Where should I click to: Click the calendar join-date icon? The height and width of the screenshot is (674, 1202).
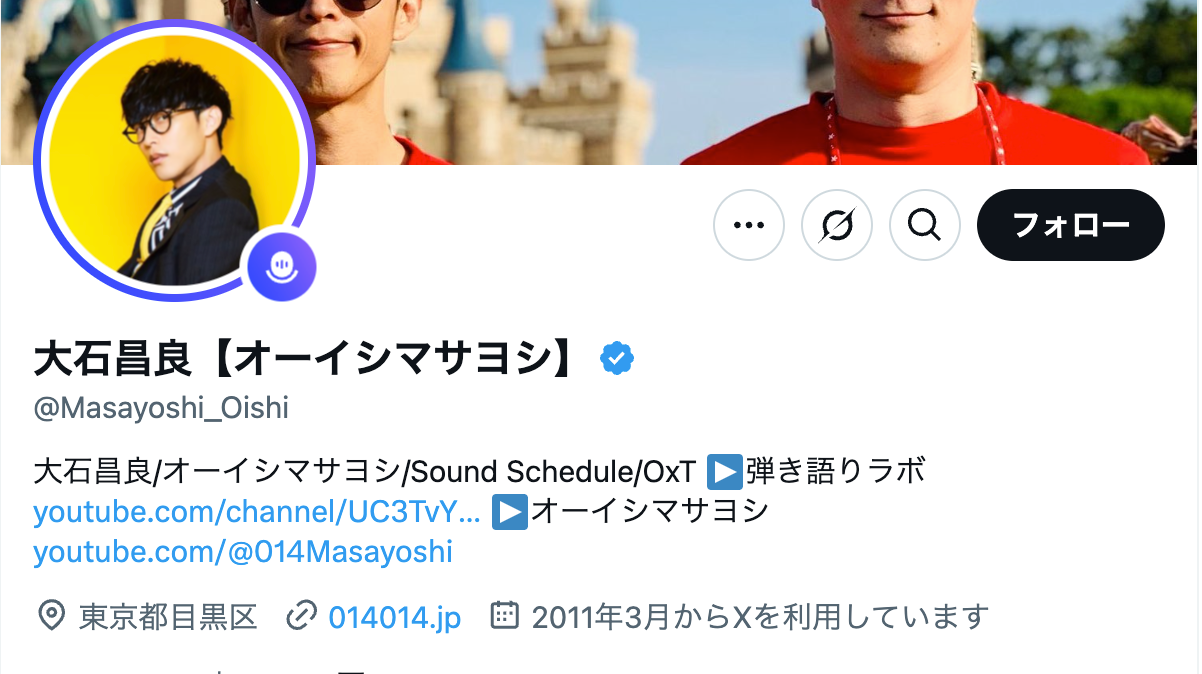pos(505,615)
